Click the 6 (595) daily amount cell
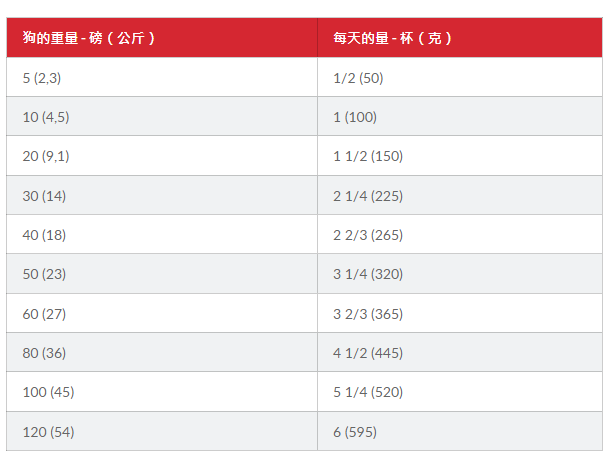 tap(355, 432)
